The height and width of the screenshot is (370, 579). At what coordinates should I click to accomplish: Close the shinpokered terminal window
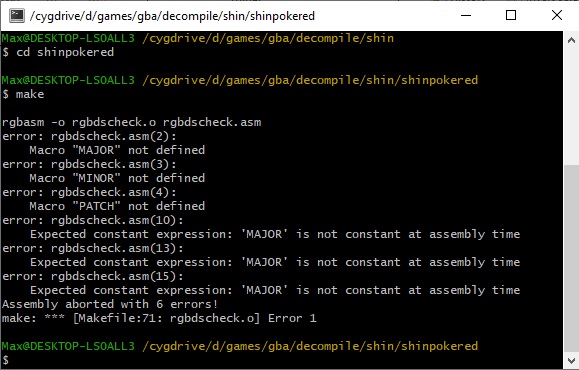coord(556,16)
